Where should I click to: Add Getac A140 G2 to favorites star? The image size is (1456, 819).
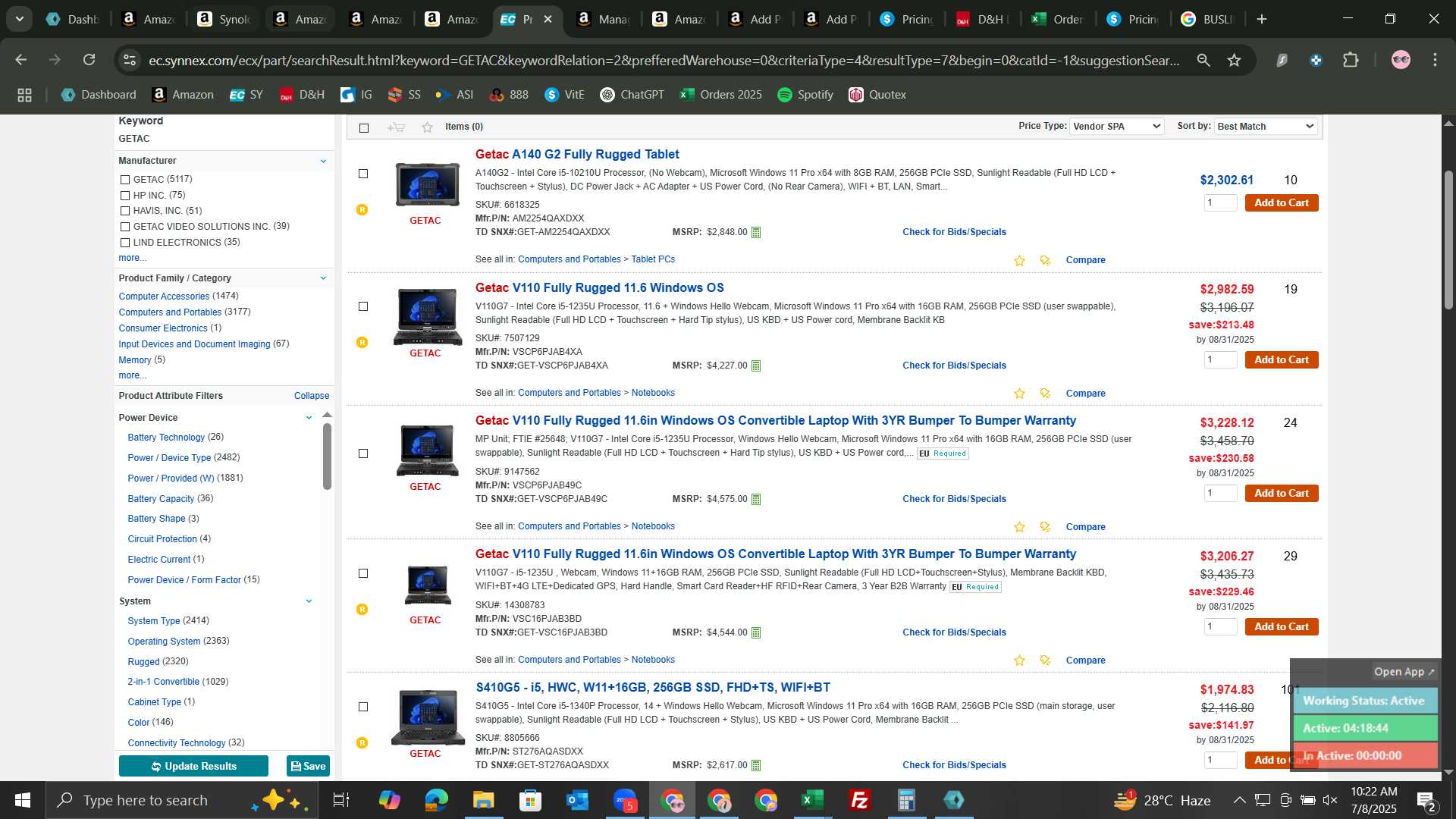(x=1019, y=260)
